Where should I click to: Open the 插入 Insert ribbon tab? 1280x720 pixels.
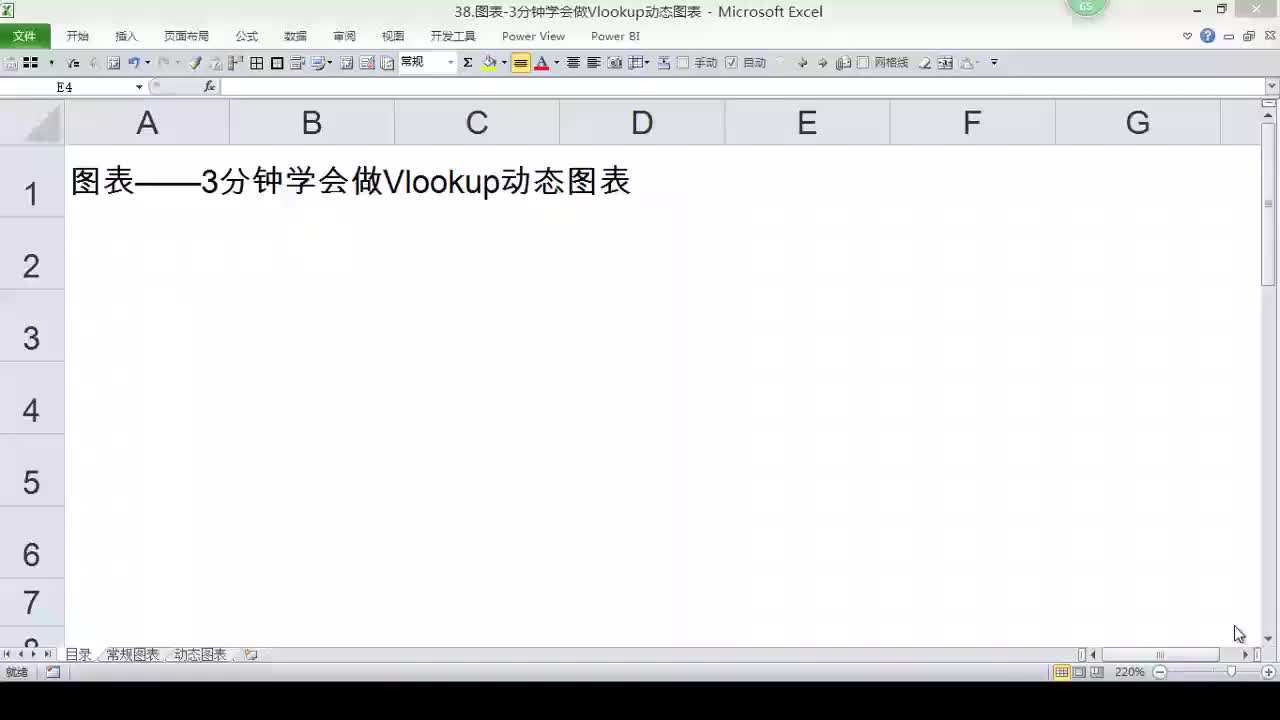pyautogui.click(x=126, y=36)
